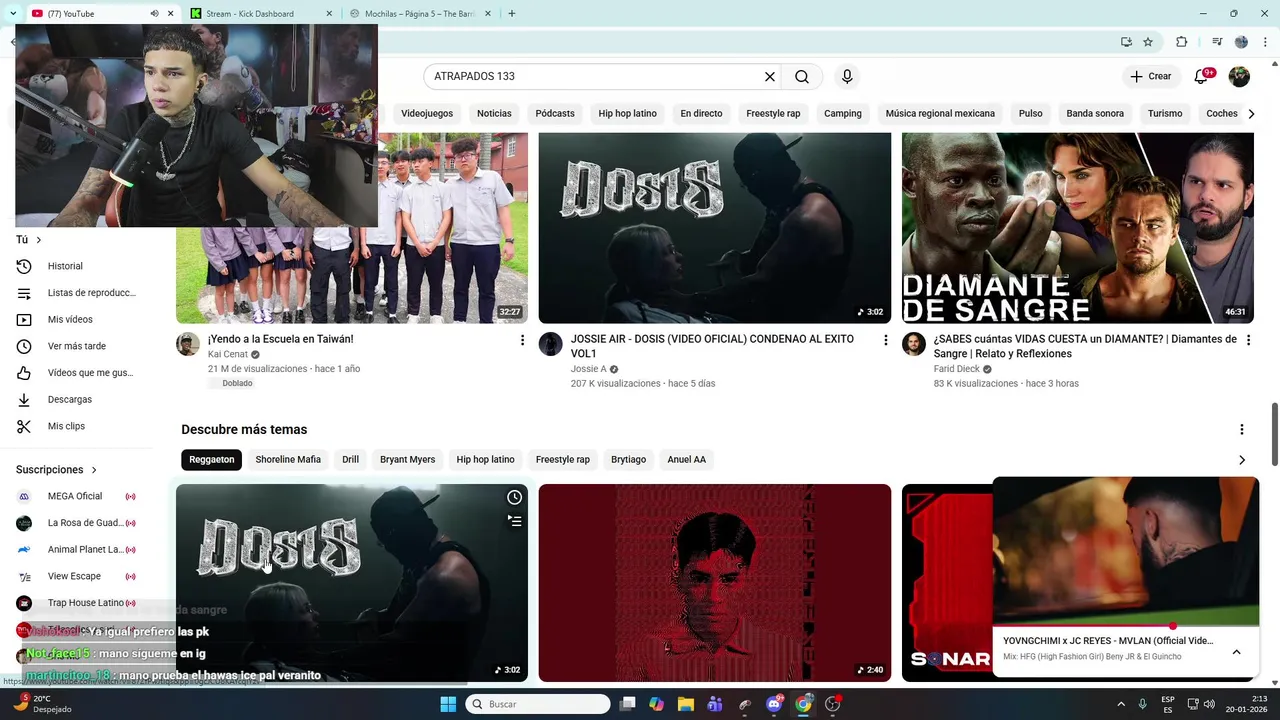
Task: Open the red portrait video thumbnail
Action: (x=715, y=583)
